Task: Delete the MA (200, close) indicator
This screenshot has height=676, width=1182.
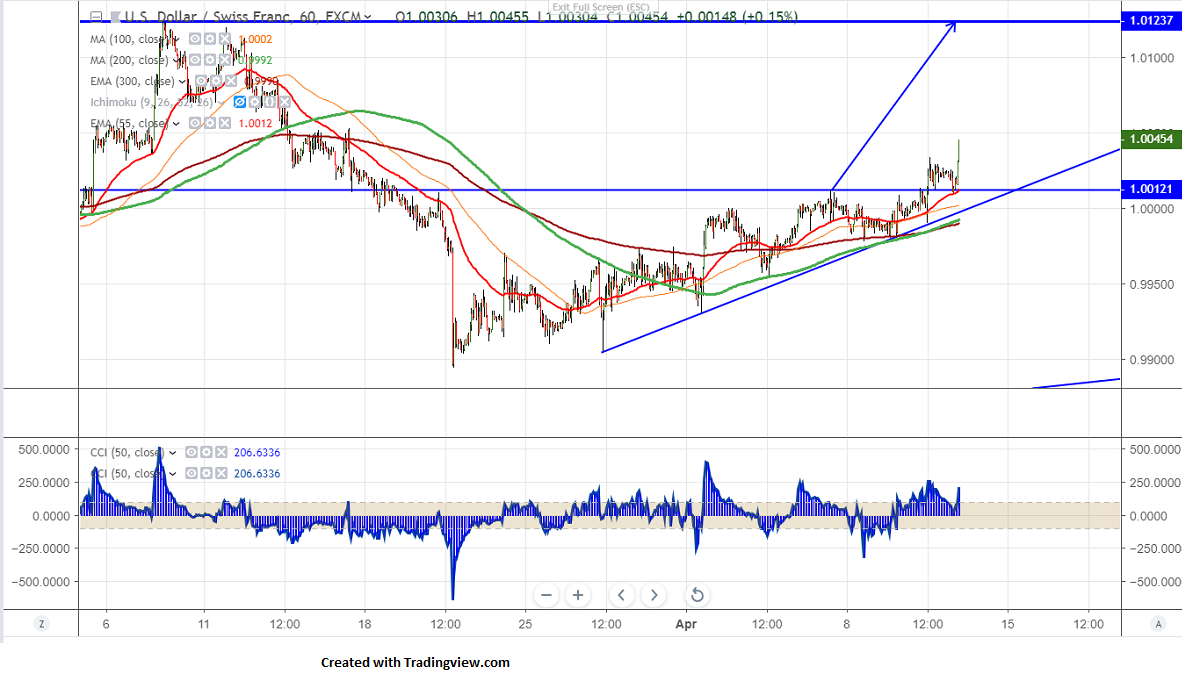Action: 225,60
